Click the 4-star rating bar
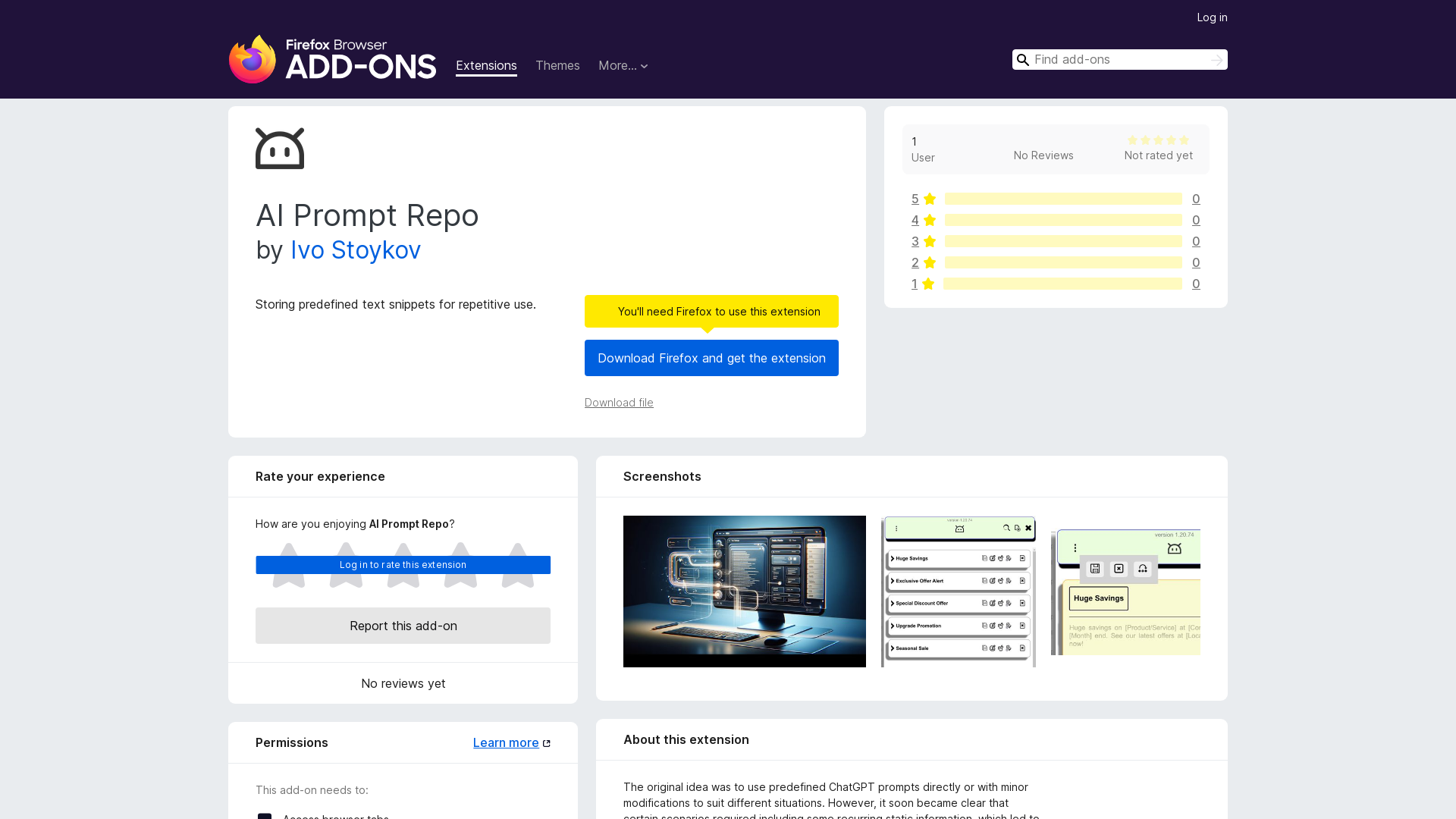 [1063, 220]
